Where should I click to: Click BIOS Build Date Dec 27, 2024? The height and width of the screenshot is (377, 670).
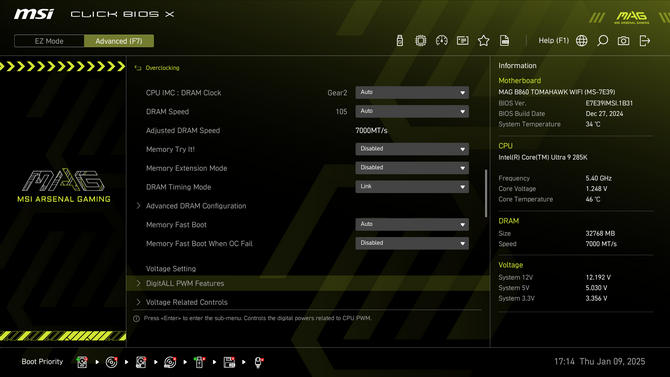click(x=604, y=114)
